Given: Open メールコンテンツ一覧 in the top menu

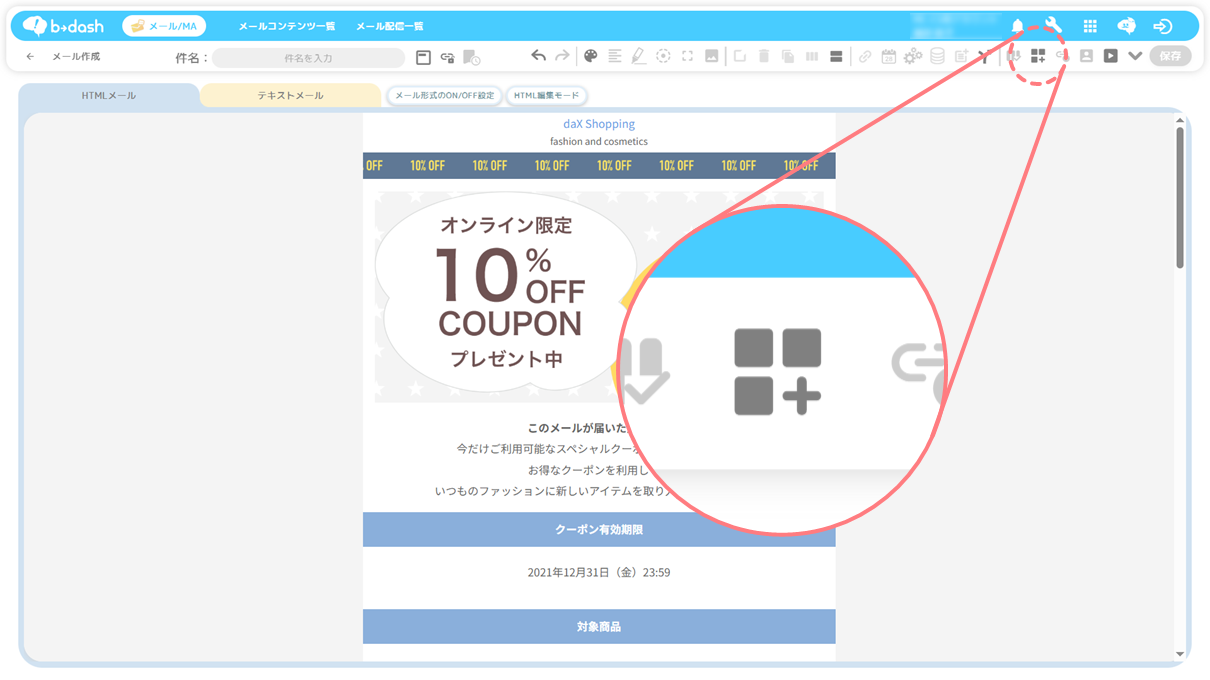Looking at the screenshot, I should tap(287, 26).
